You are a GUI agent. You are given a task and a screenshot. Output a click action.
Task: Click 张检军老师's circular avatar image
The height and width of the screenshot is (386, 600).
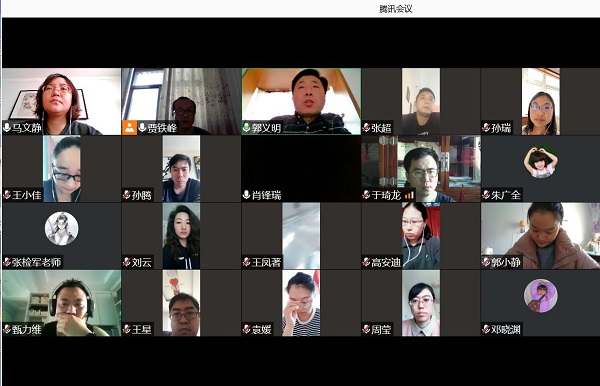62,228
